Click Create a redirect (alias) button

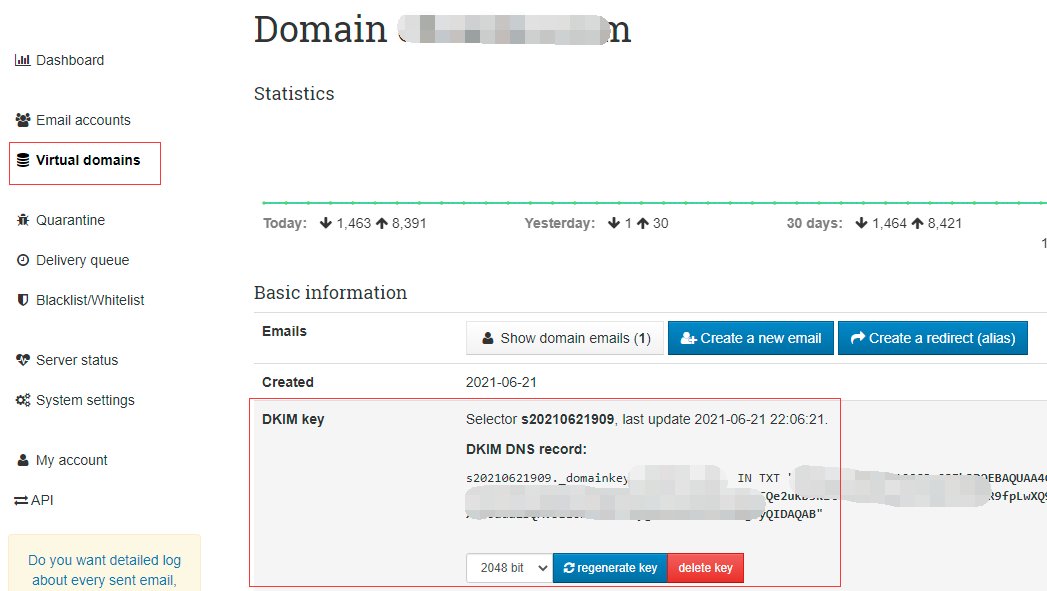(x=932, y=338)
